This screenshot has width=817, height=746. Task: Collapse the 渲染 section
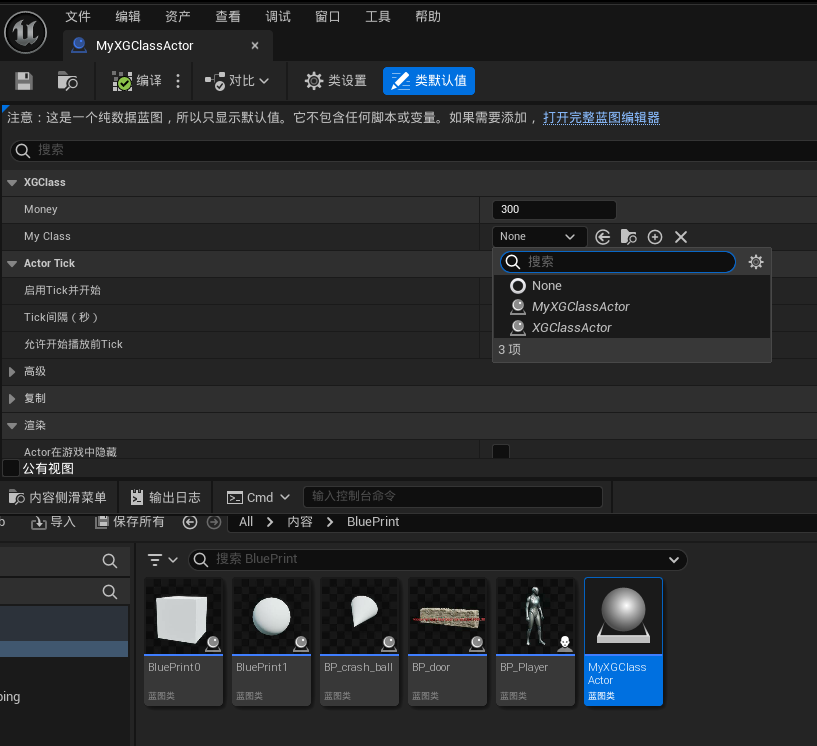point(12,426)
